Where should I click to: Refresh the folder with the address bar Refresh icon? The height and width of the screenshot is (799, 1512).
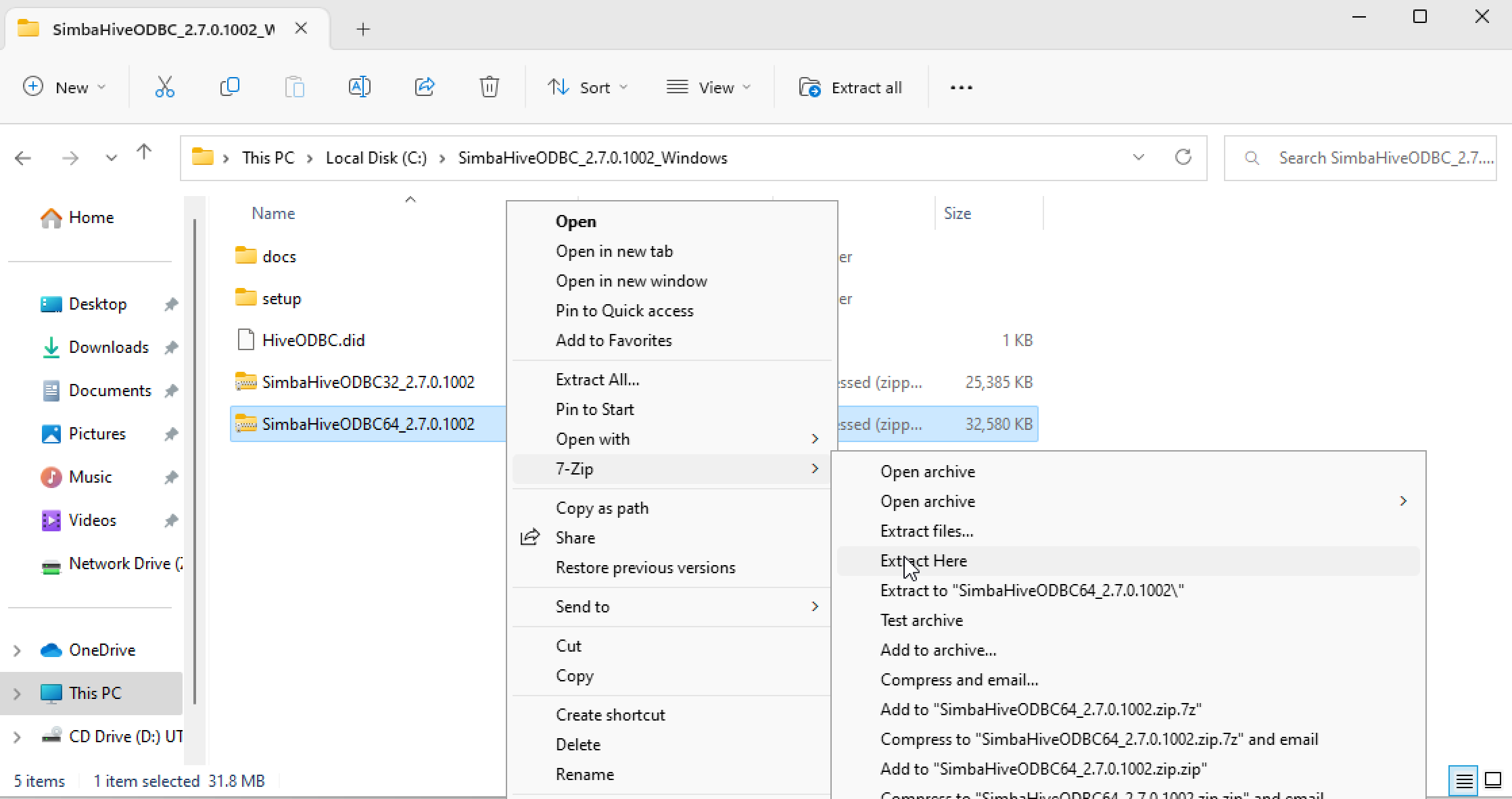pyautogui.click(x=1183, y=158)
